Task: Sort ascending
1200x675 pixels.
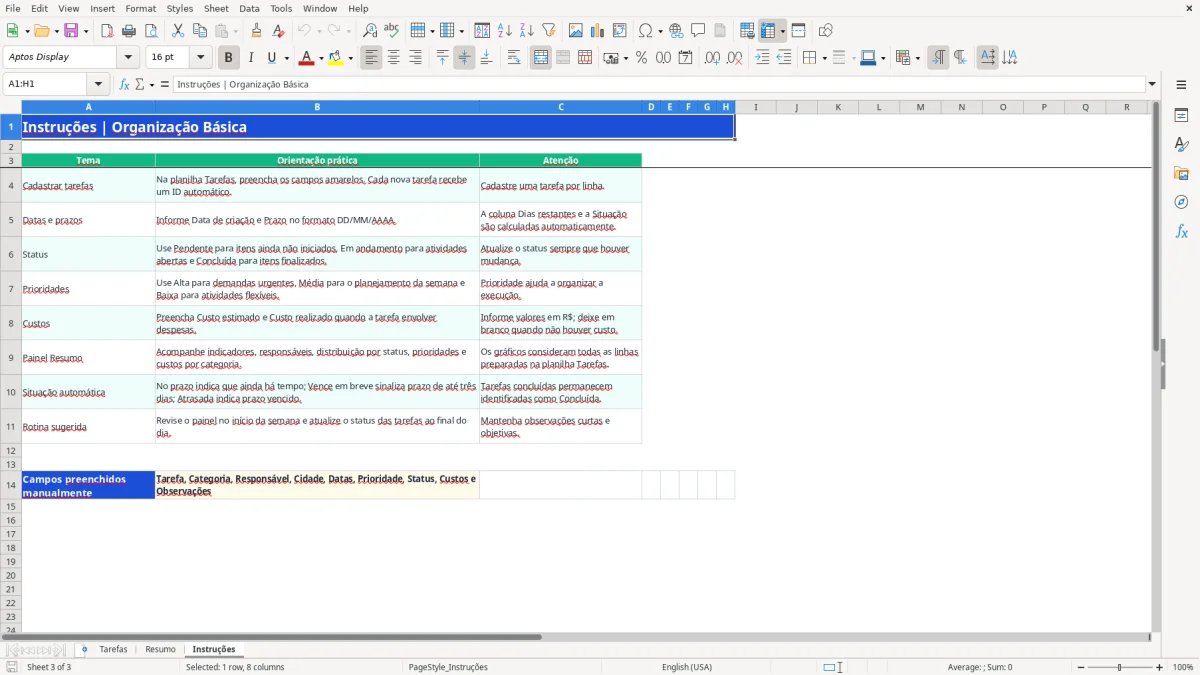Action: tap(505, 31)
